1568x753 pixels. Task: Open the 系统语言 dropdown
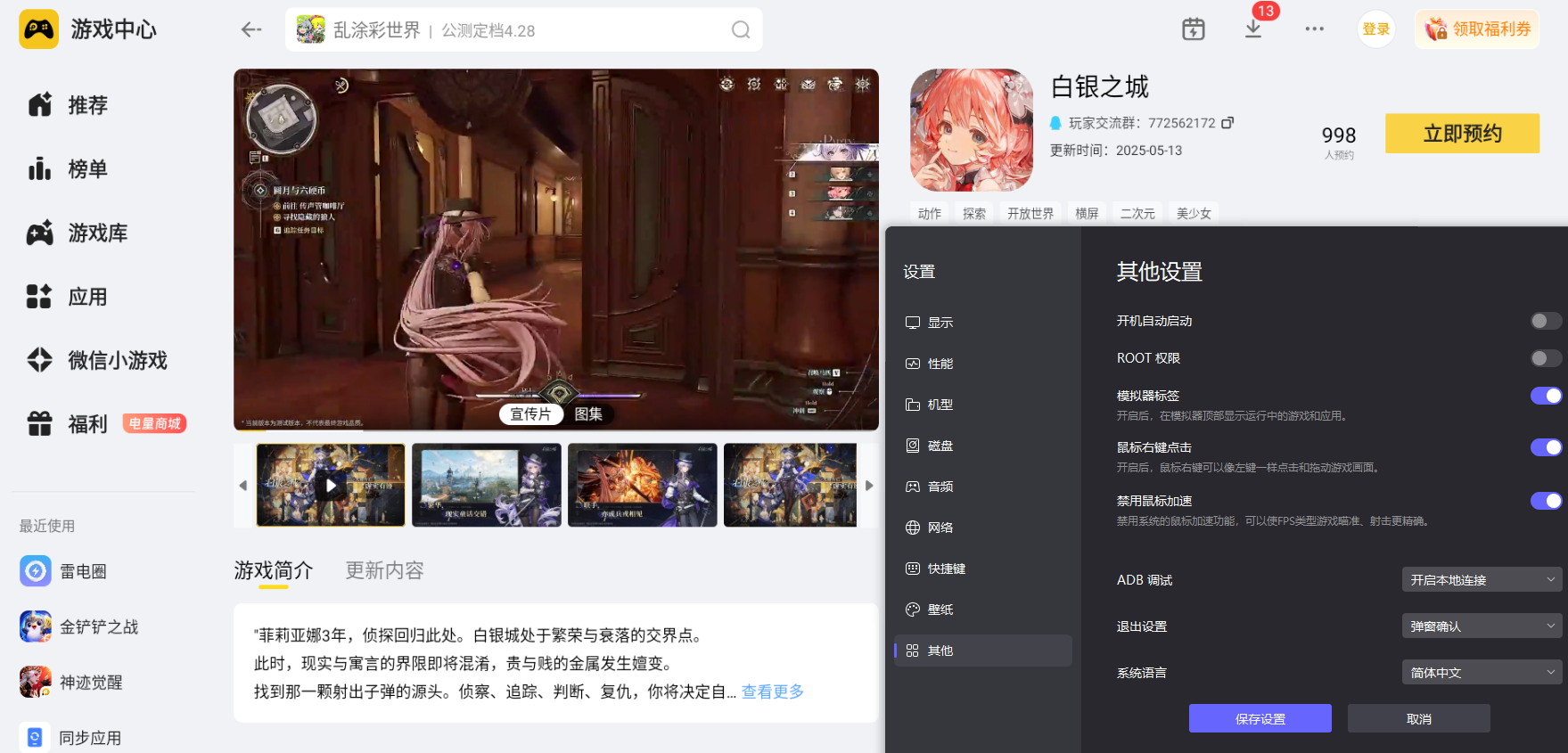click(x=1482, y=673)
